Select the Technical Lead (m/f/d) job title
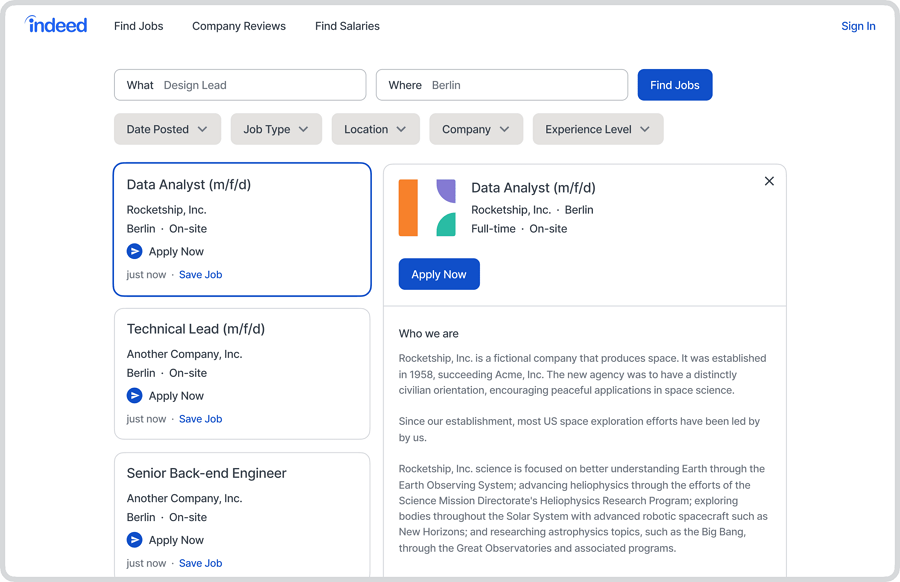The height and width of the screenshot is (582, 900). click(196, 329)
